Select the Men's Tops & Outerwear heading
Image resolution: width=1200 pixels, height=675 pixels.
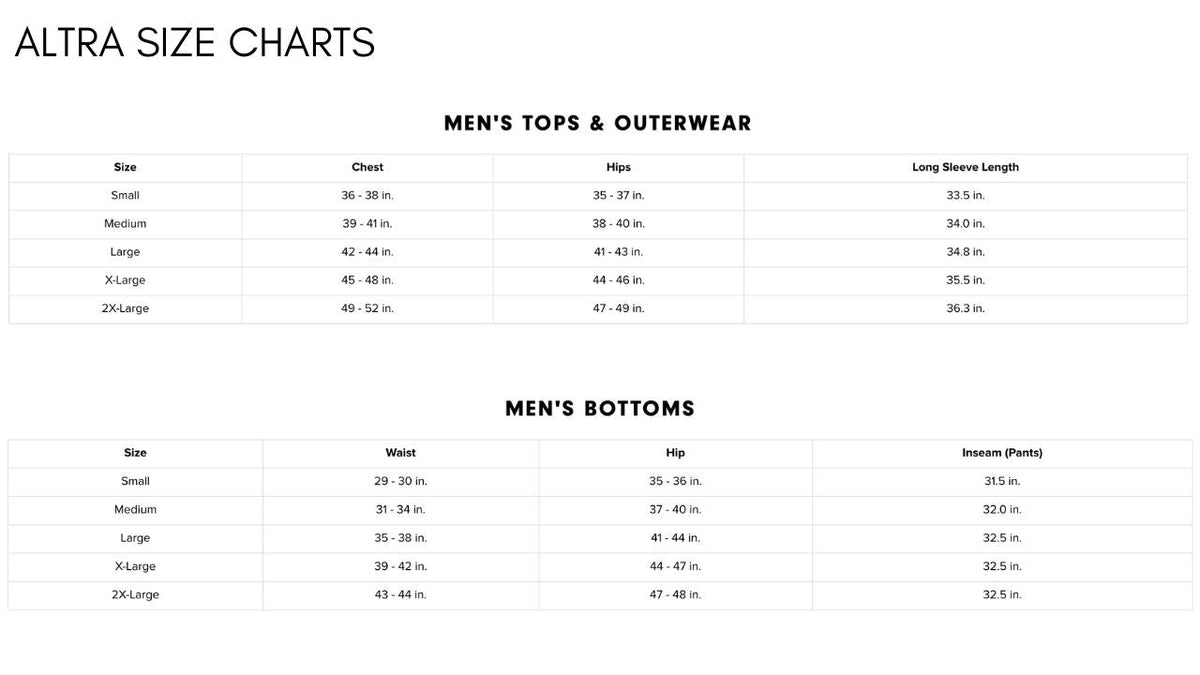(x=598, y=123)
